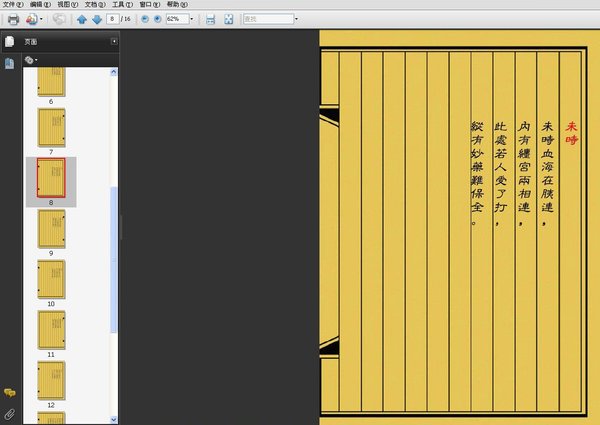Click the red 未時 heading in the document
This screenshot has width=600, height=425.
(x=571, y=133)
